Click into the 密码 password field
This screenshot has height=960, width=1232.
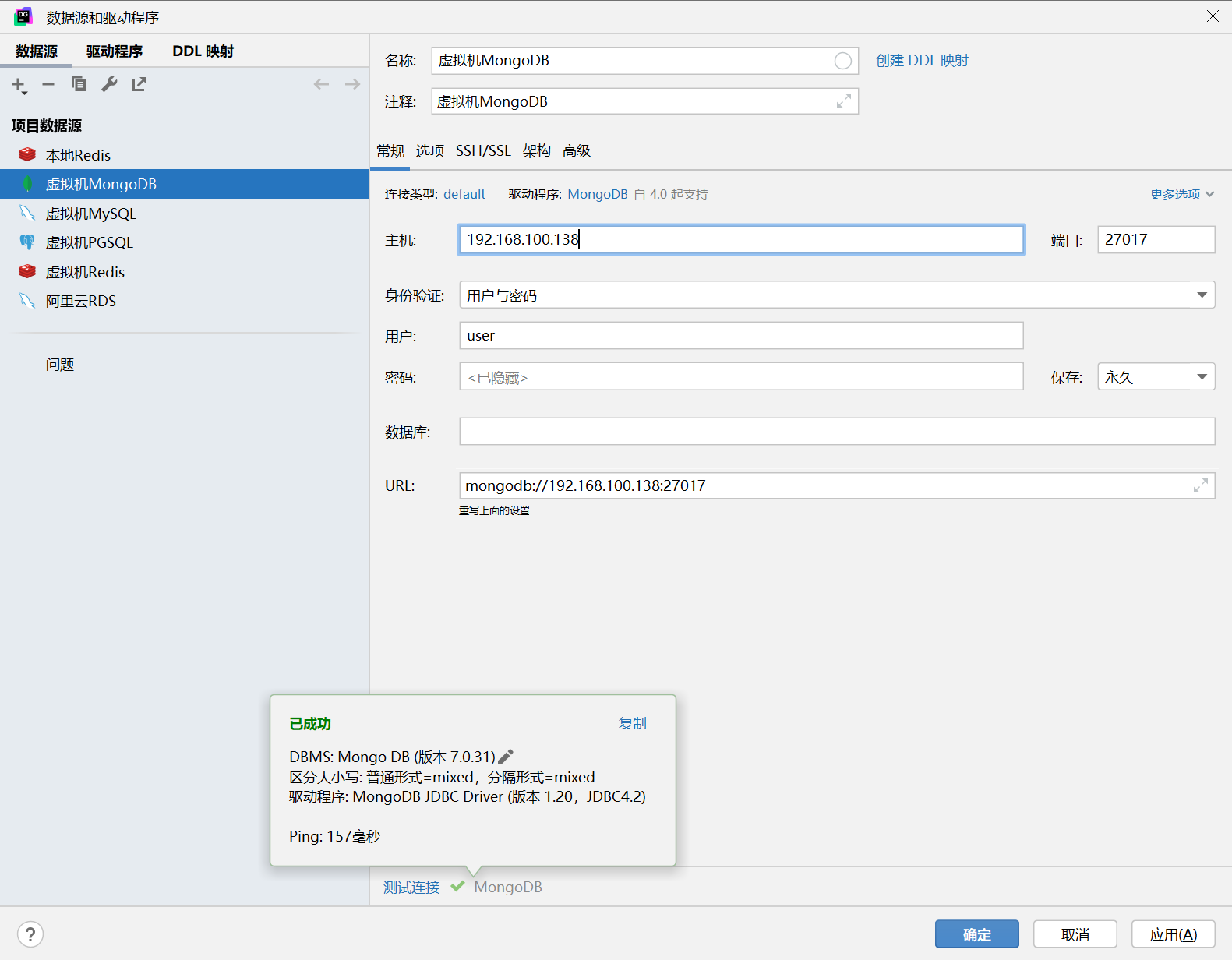[x=741, y=377]
